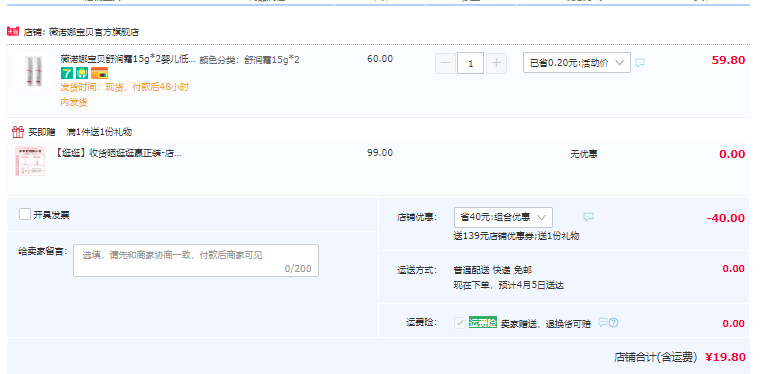Click the 99.00 gift unit price
761x374 pixels.
click(380, 153)
